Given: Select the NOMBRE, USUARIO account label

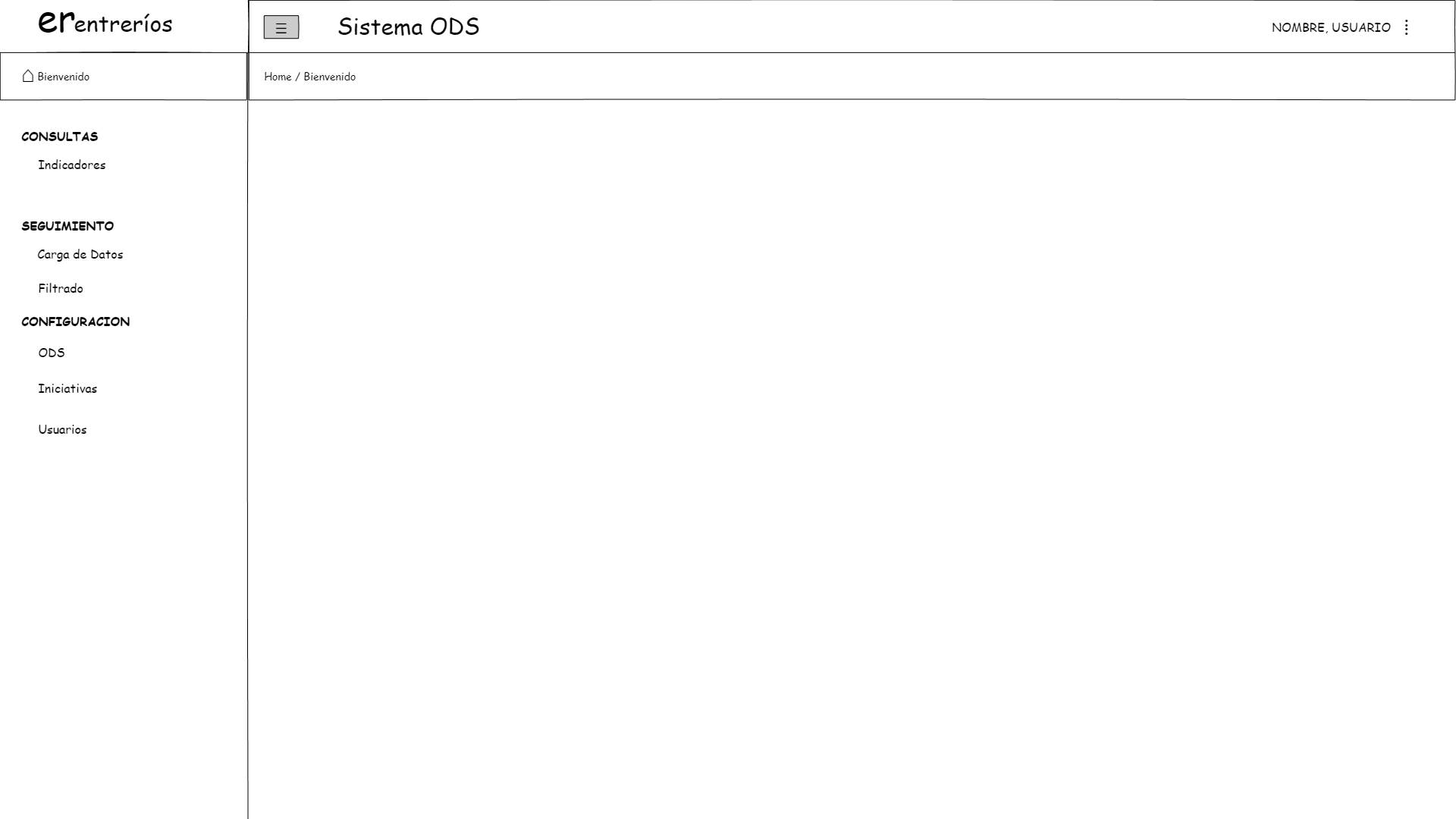Looking at the screenshot, I should pos(1331,27).
